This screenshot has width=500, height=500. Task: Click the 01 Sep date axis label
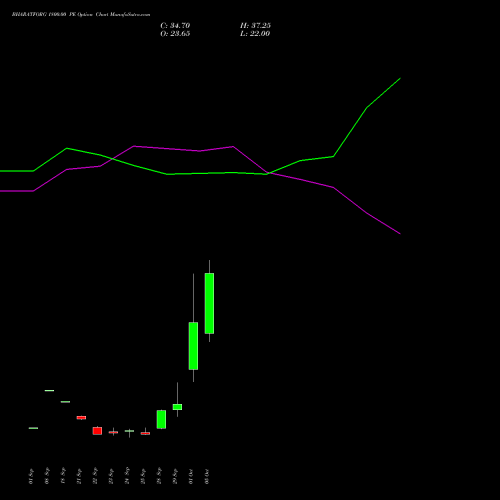[31, 476]
